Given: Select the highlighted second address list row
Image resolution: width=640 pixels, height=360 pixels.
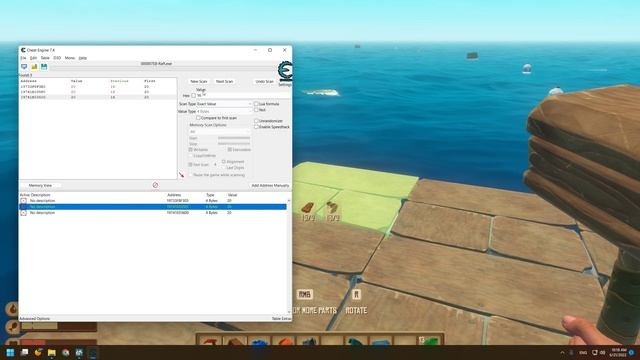Looking at the screenshot, I should click(x=153, y=207).
